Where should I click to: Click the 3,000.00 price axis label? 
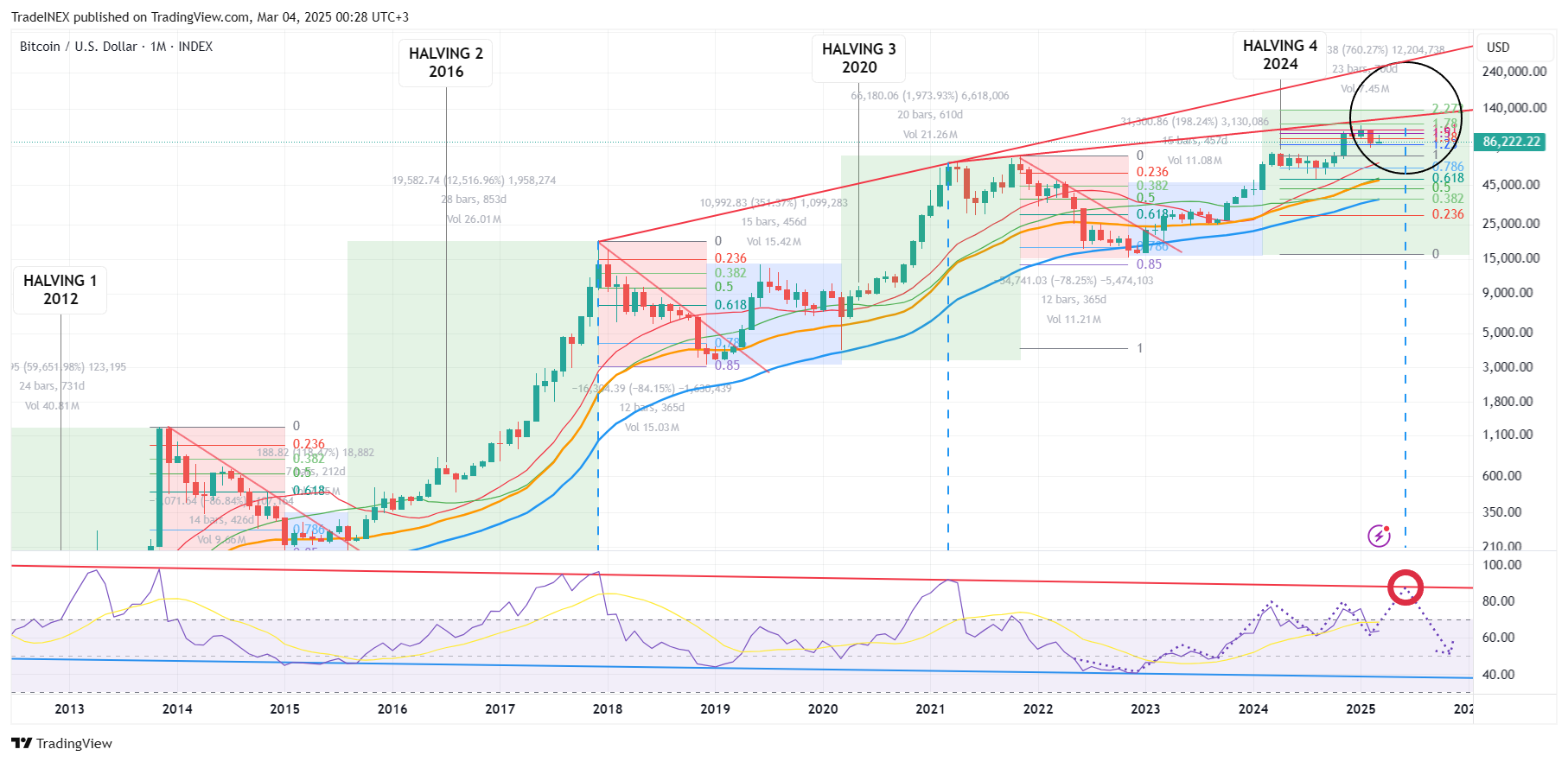tap(1507, 367)
